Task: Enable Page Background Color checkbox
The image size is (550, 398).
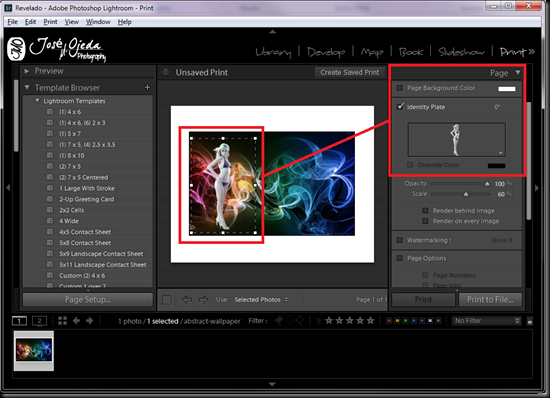Action: pos(400,88)
